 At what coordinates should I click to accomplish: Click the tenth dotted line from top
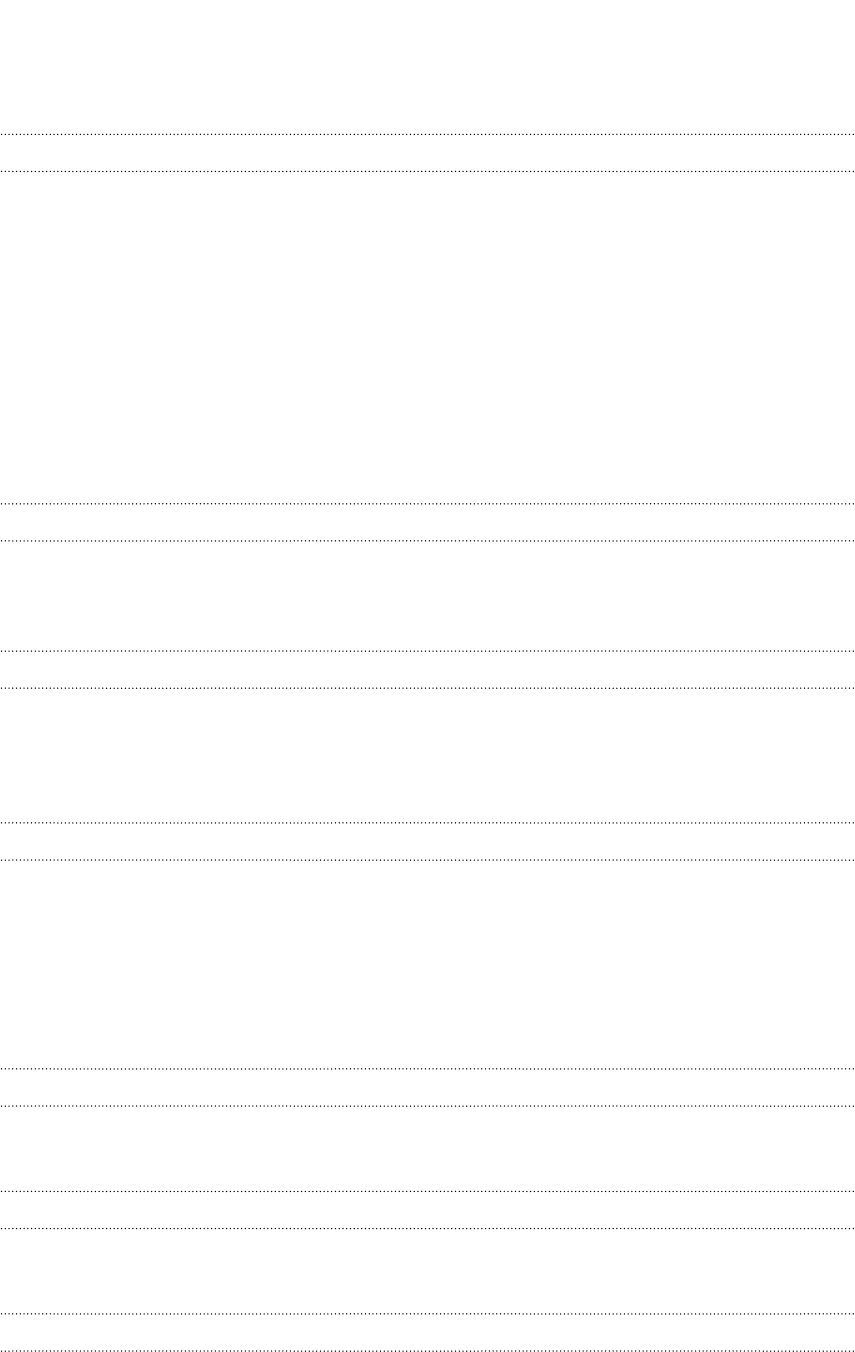coord(427,1106)
